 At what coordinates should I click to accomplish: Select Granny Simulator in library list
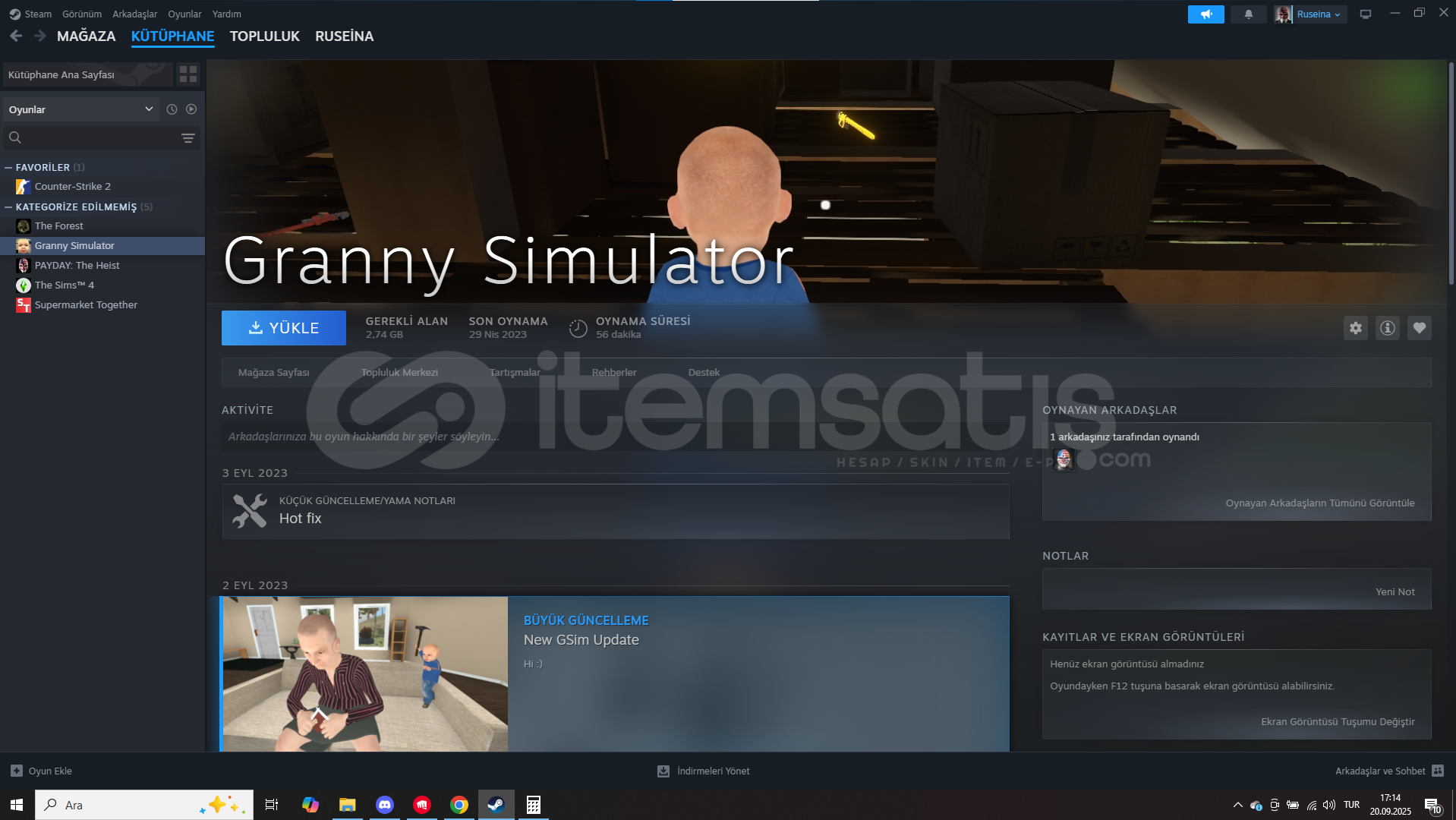point(102,245)
